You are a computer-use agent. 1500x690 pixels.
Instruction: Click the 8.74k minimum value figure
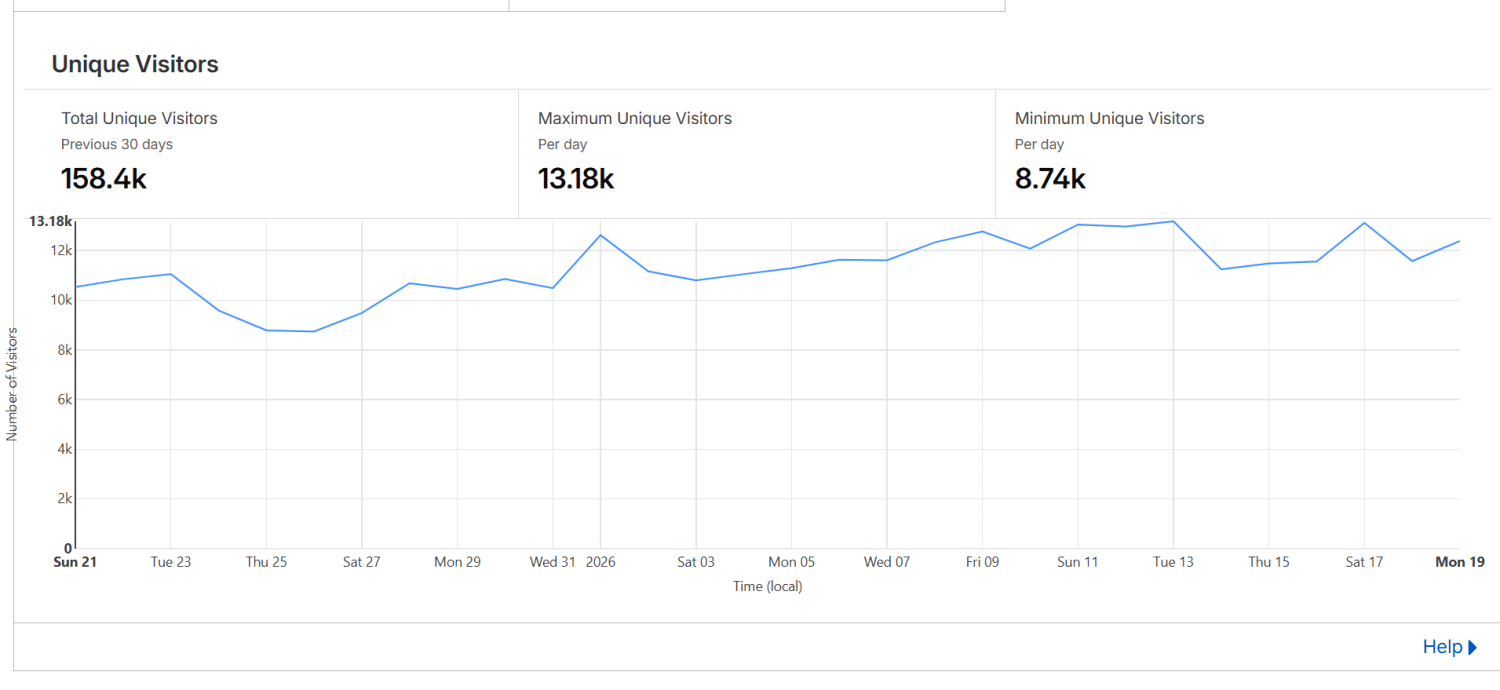tap(1050, 179)
